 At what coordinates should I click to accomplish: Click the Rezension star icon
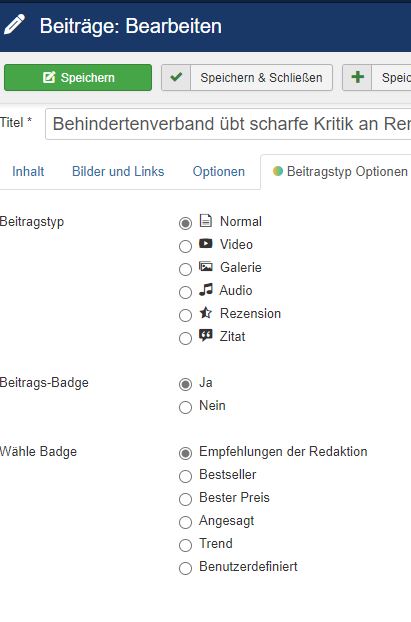pyautogui.click(x=206, y=313)
